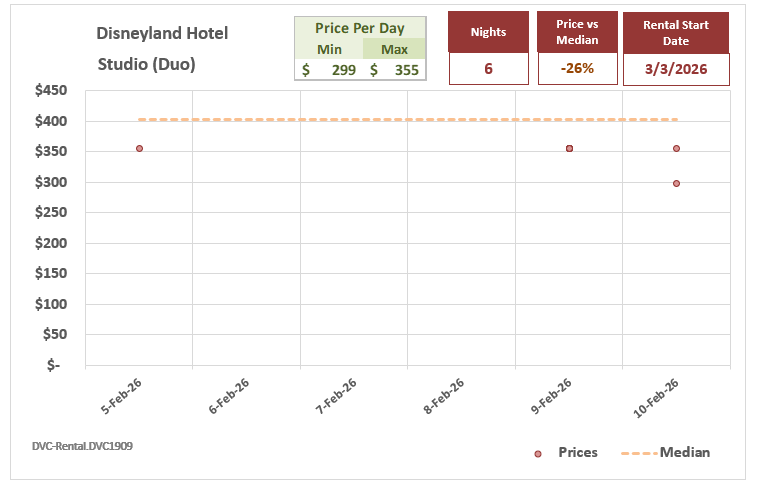Click the 7-Feb-26 axis date label
762x485 pixels.
[x=337, y=396]
